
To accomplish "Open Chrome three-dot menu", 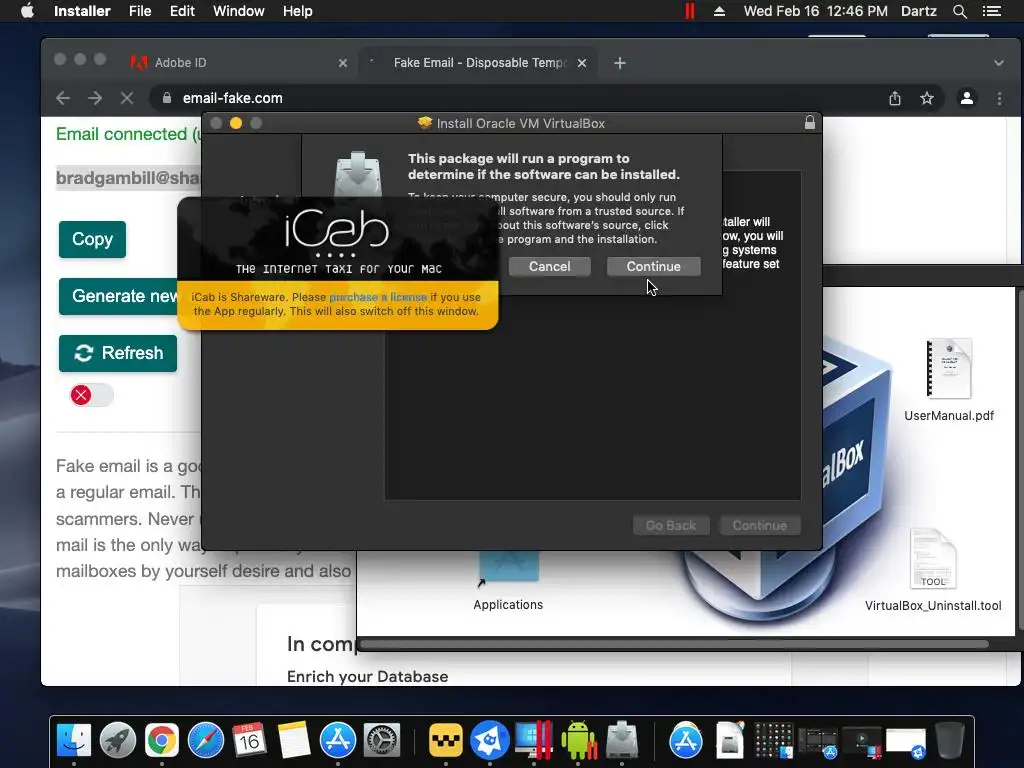I will tap(999, 98).
